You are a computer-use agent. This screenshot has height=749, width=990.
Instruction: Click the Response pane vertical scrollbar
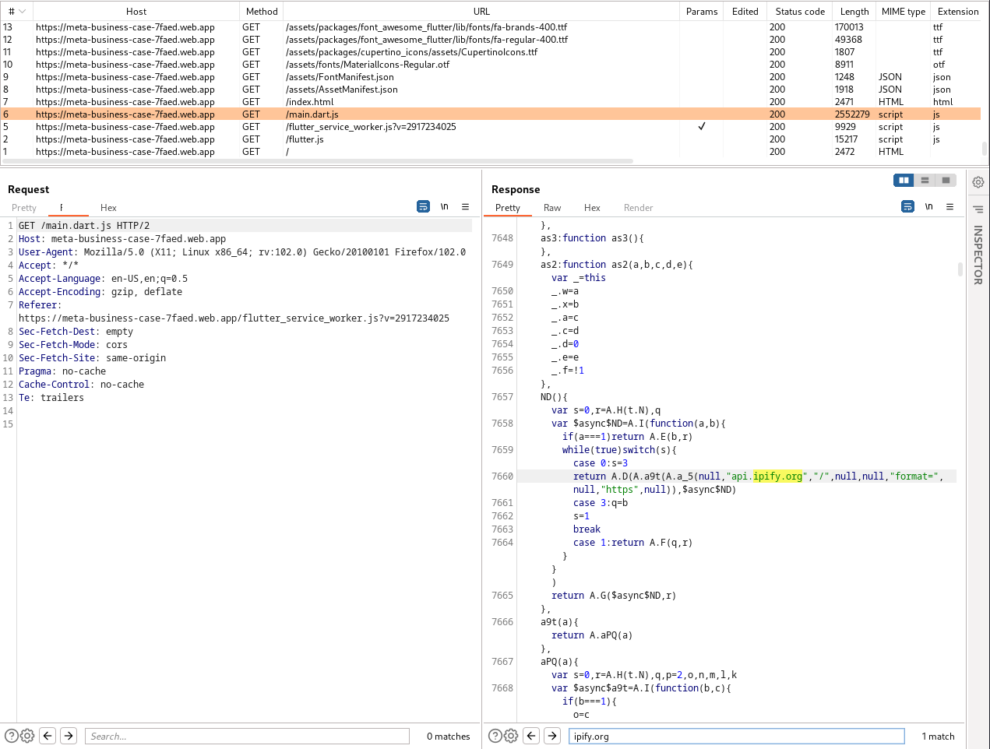point(961,270)
